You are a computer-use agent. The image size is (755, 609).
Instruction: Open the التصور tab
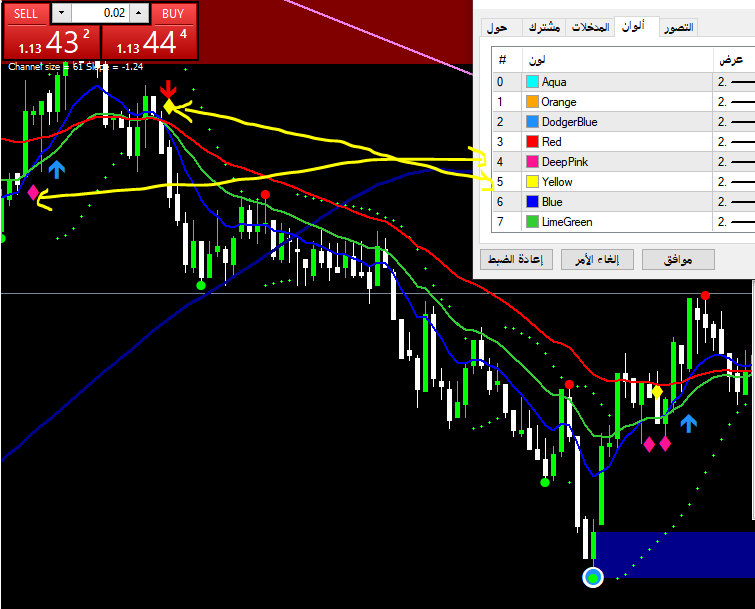(x=680, y=27)
